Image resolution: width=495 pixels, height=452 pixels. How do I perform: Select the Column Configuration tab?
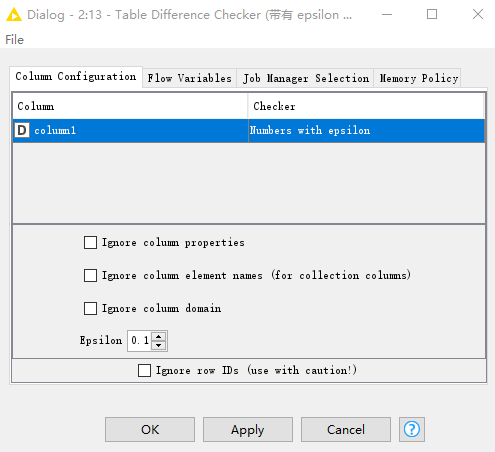tap(76, 77)
